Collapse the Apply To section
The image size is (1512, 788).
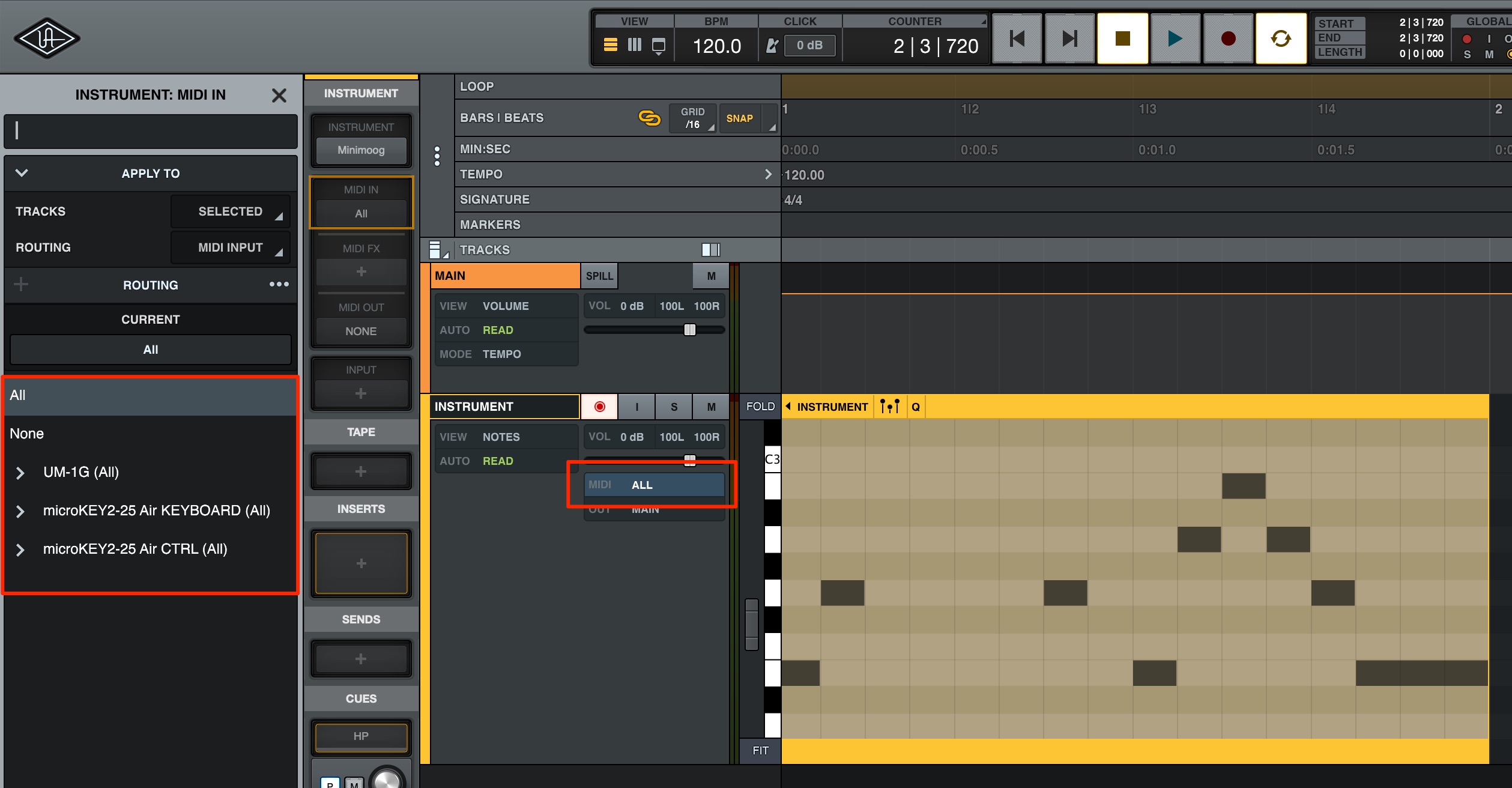click(22, 173)
